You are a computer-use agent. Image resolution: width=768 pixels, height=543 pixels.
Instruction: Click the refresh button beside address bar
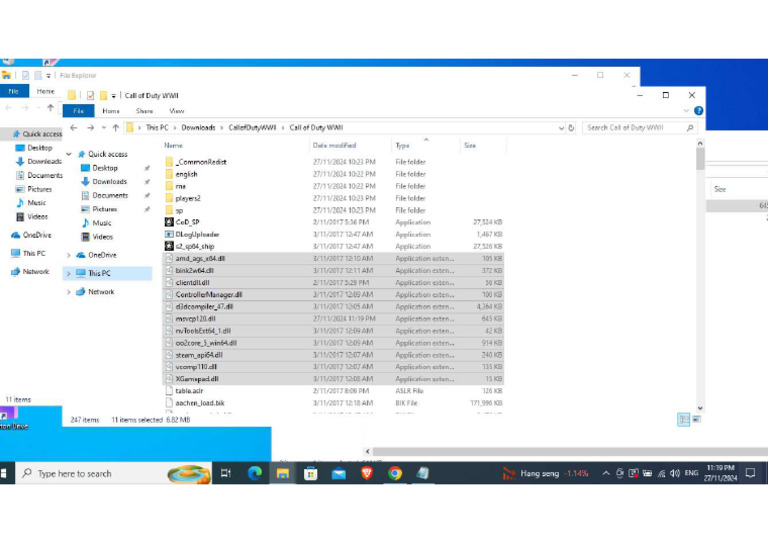(x=571, y=128)
